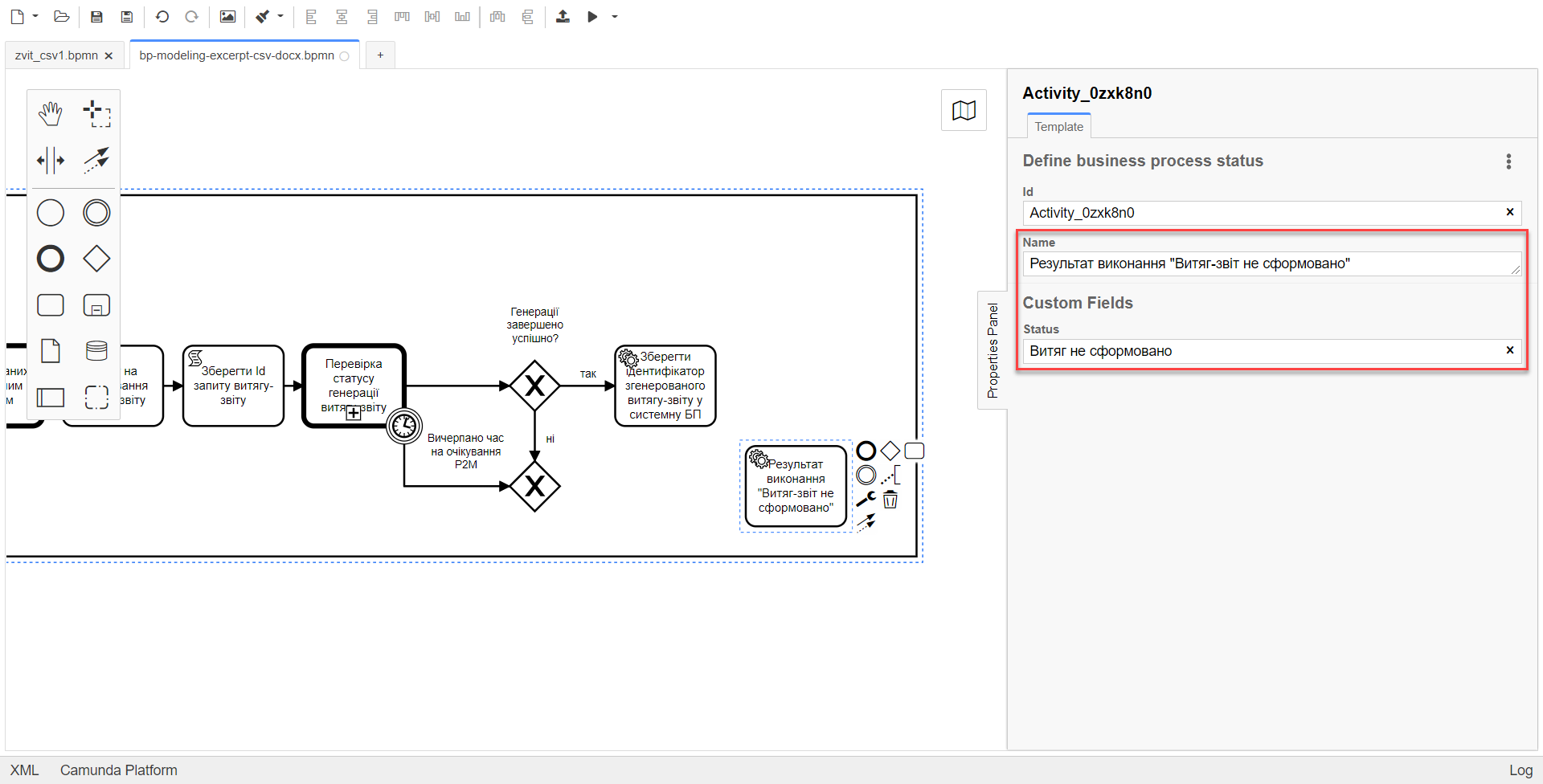The width and height of the screenshot is (1543, 784).
Task: Select the 'Зберегти Id запиту витягу-звіту' task
Action: [233, 386]
